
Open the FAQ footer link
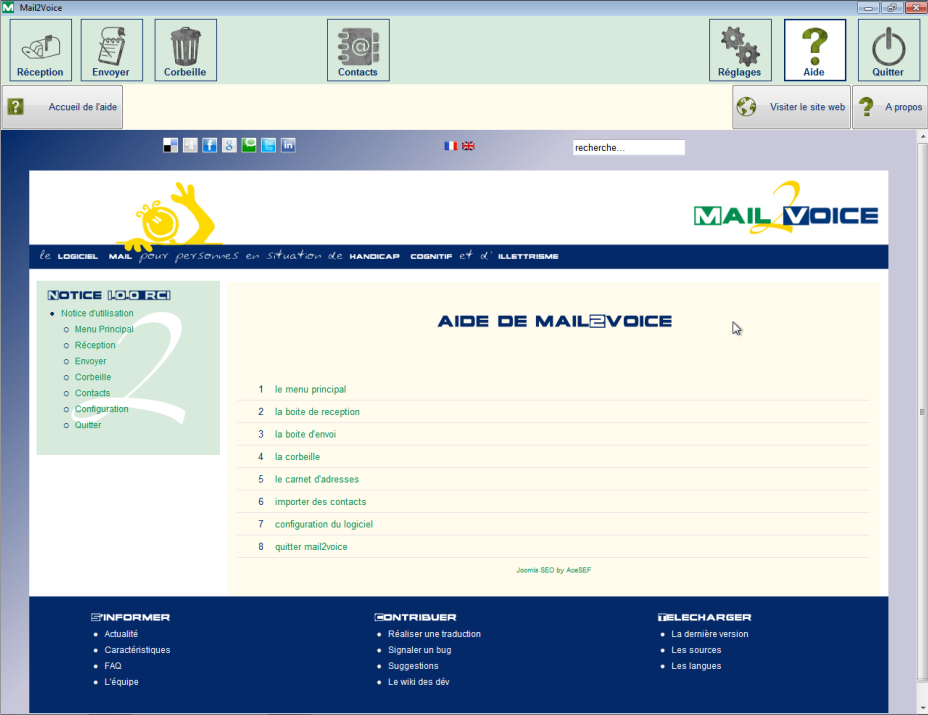click(x=112, y=666)
